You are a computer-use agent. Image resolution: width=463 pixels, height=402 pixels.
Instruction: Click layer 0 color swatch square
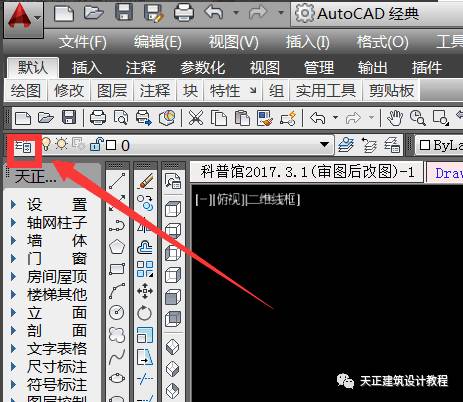pyautogui.click(x=111, y=145)
